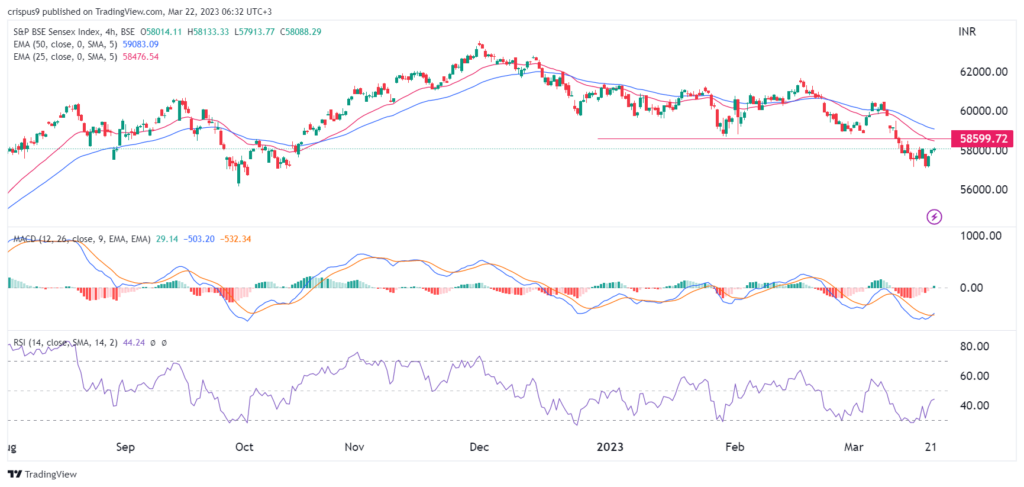Viewport: 1024px width, 487px height.
Task: Select the MACD (12, 26, close, 9) legend
Action: 80,240
